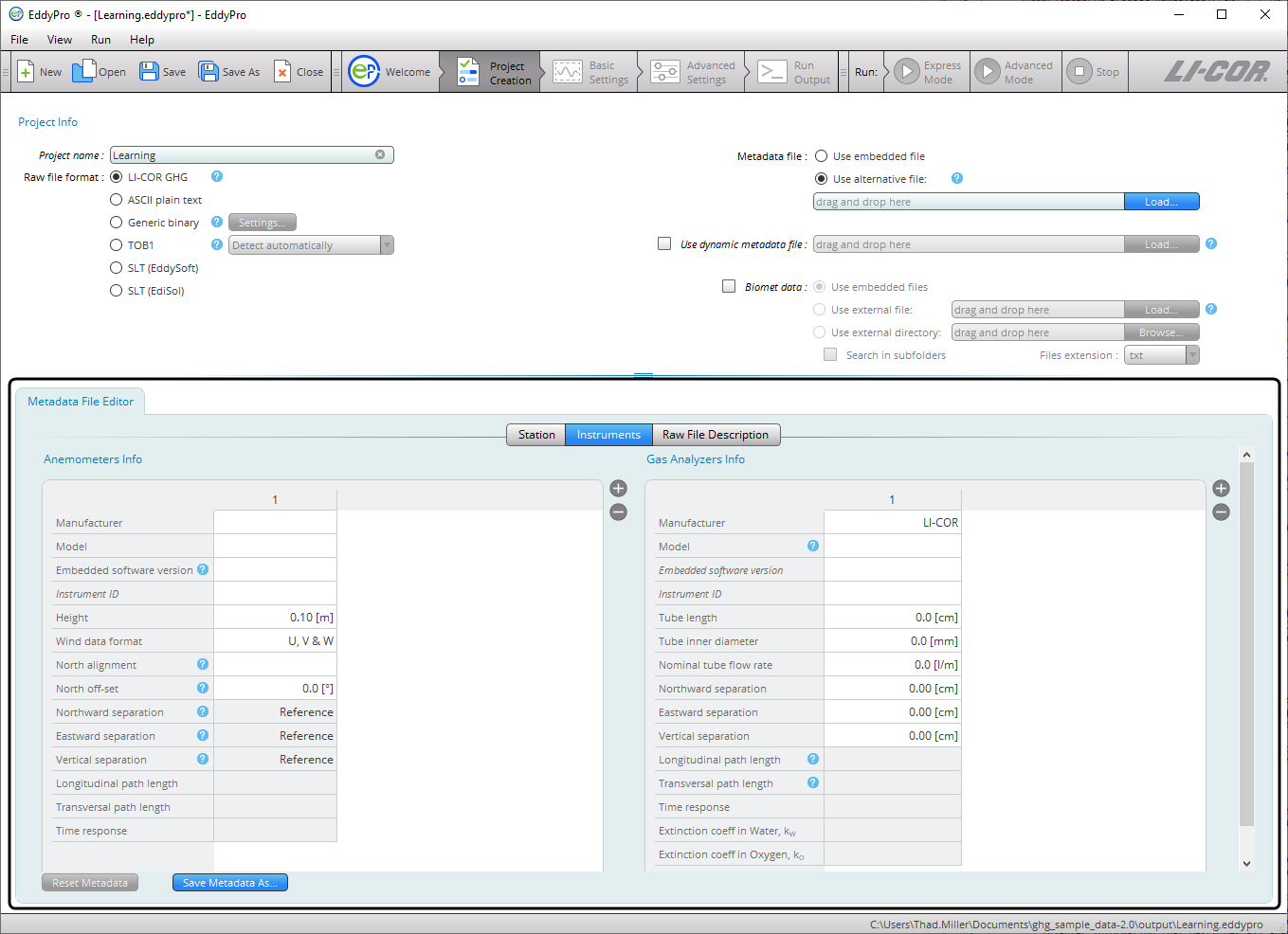This screenshot has width=1288, height=934.
Task: Choose Use alternative file option
Action: click(822, 179)
